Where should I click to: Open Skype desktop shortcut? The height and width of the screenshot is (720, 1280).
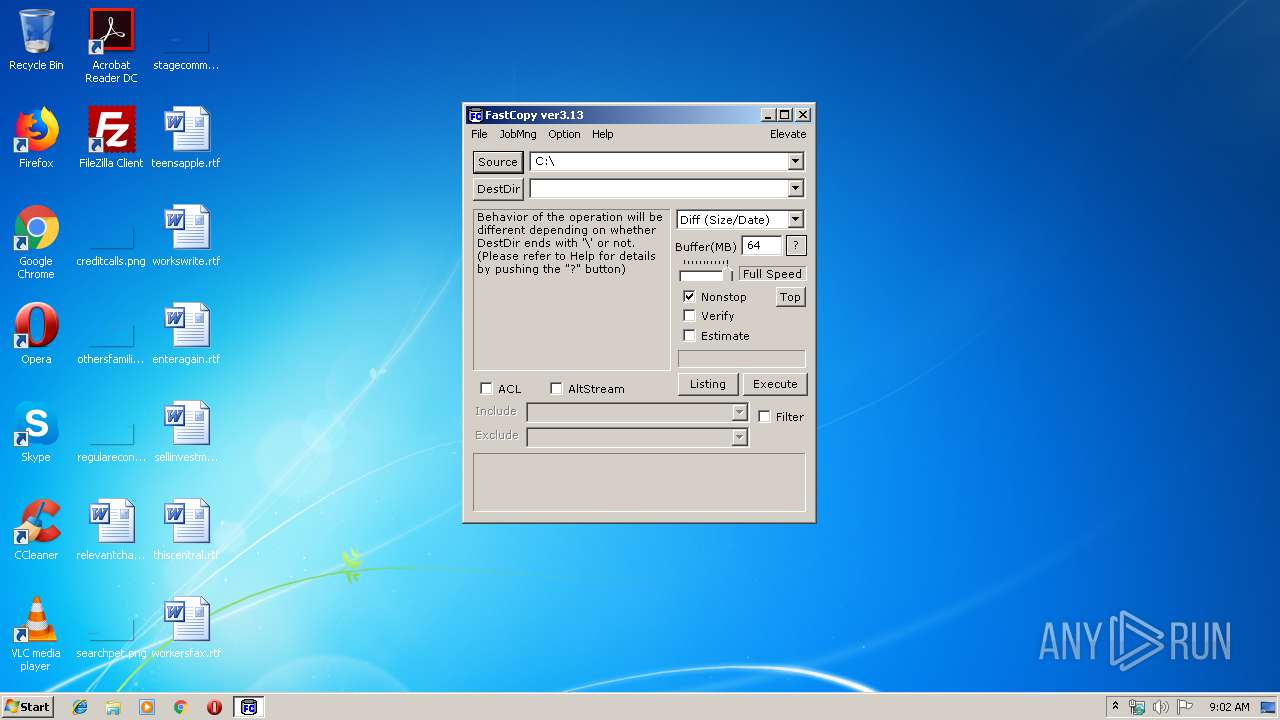36,432
